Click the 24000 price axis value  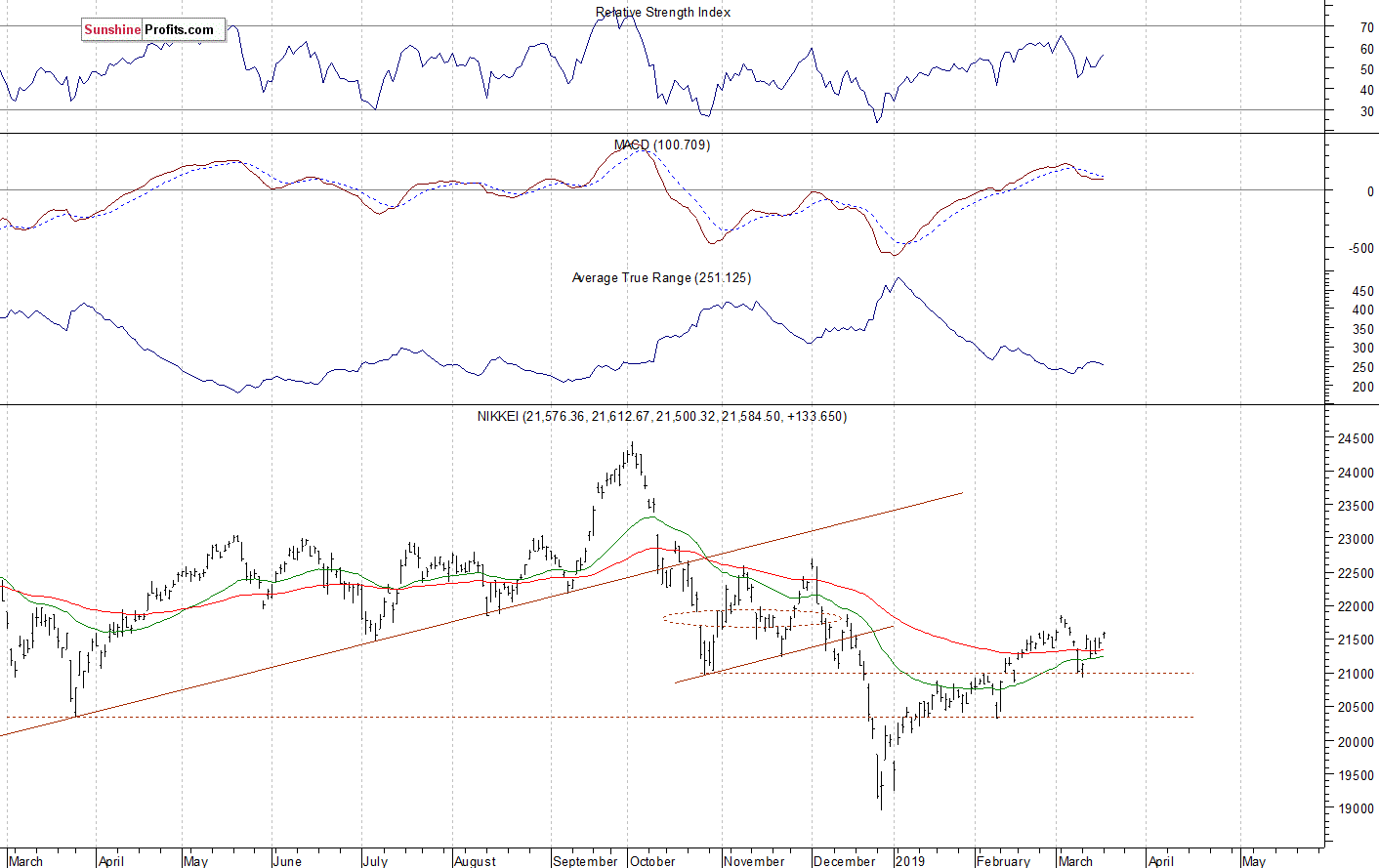click(1356, 473)
